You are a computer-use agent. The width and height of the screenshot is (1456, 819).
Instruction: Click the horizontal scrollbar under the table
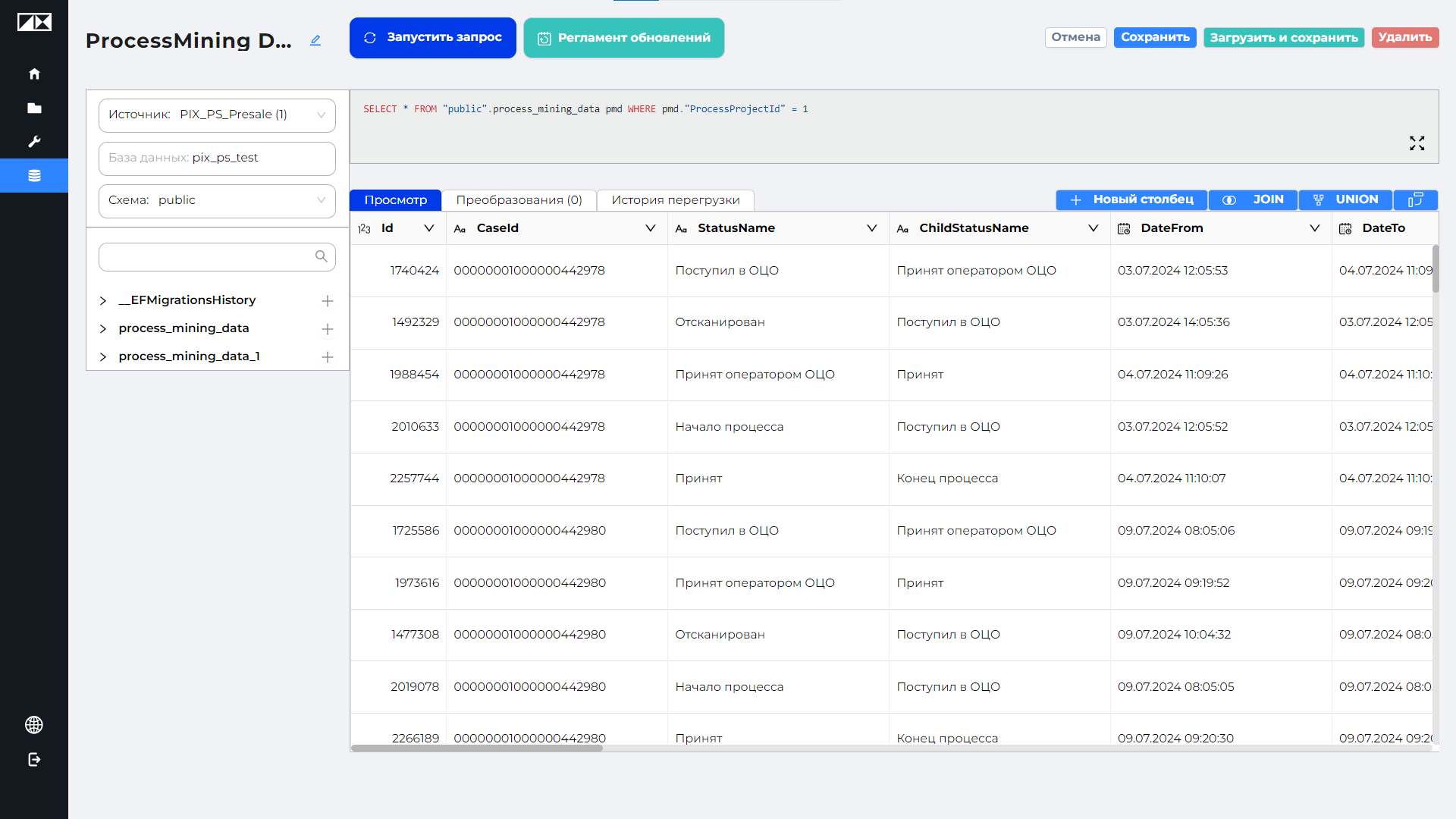(x=477, y=748)
